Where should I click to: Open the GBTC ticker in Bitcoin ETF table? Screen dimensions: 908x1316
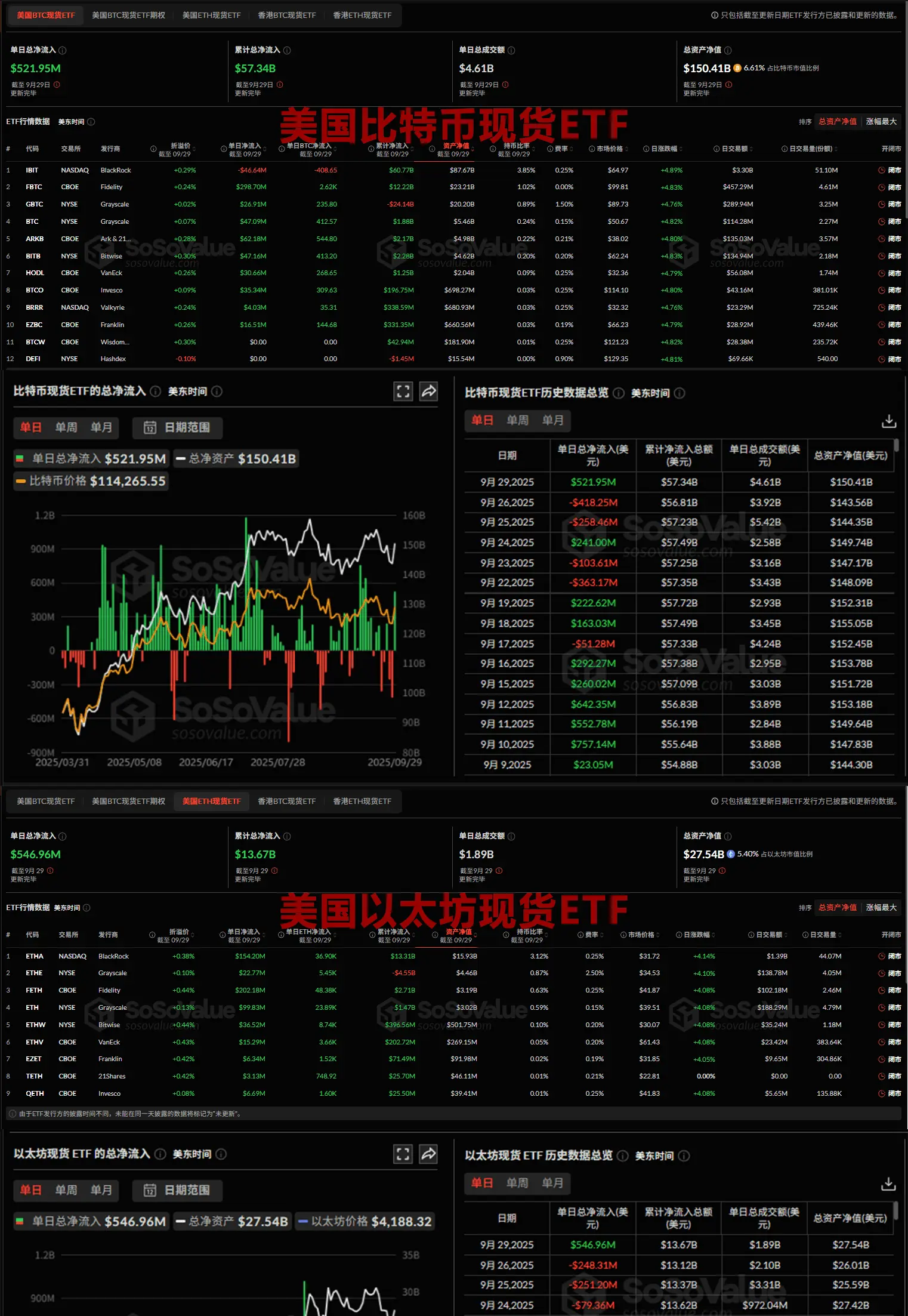tap(35, 204)
